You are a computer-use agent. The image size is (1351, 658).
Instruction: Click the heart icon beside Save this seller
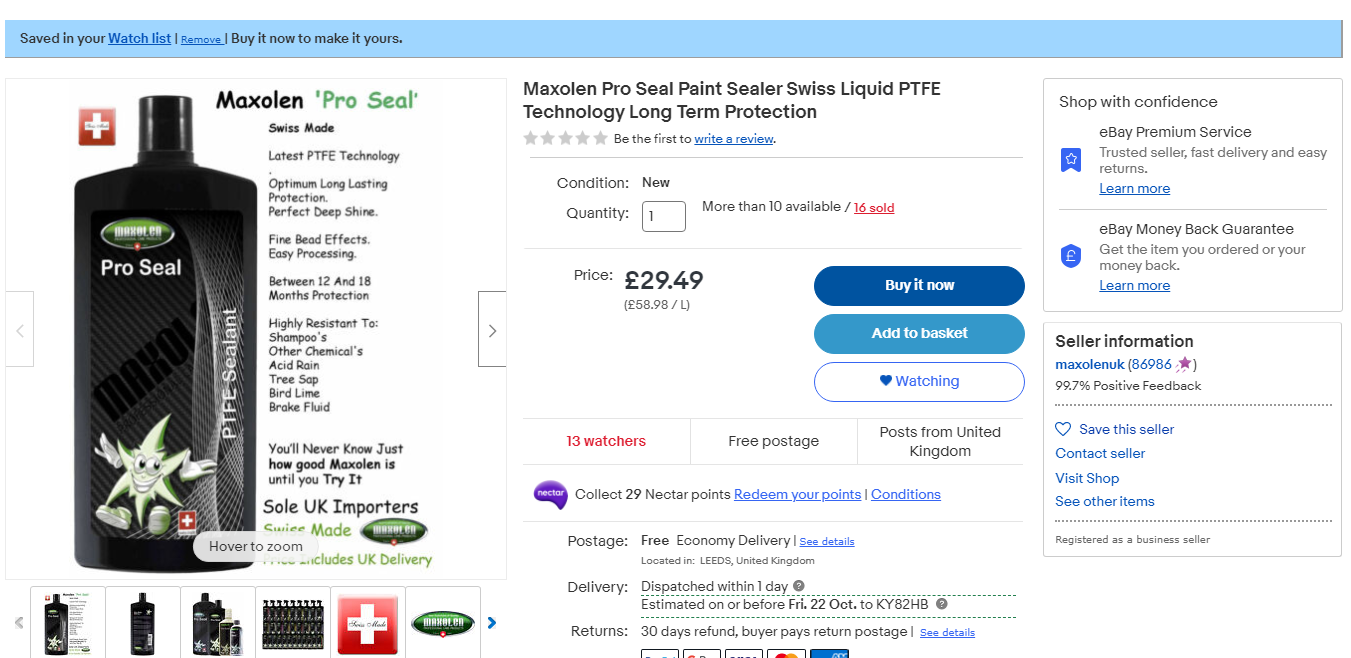(x=1063, y=429)
